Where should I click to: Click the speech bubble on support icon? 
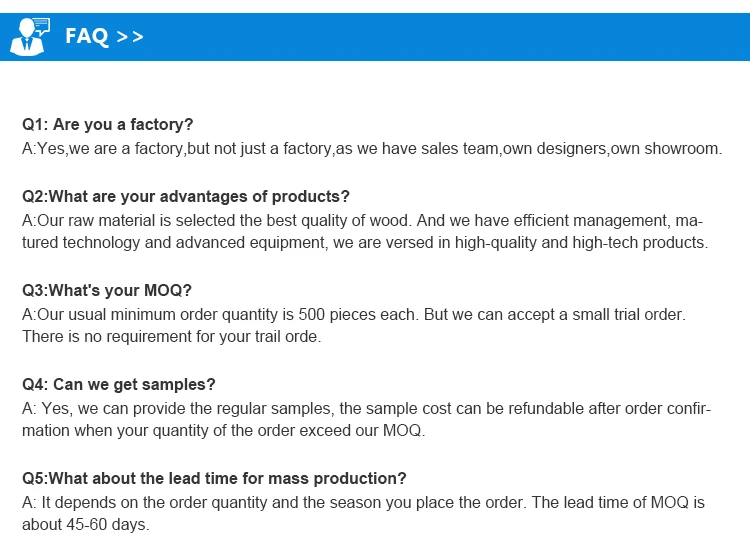(40, 26)
